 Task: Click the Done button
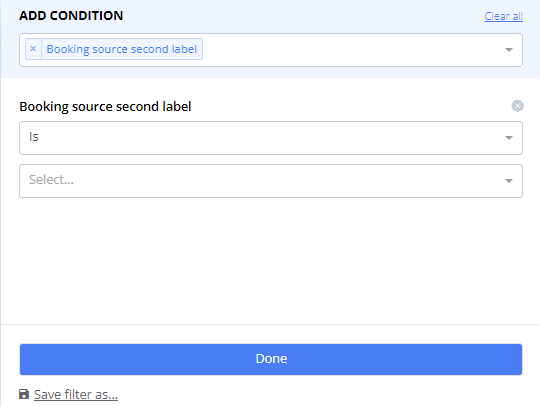tap(271, 359)
